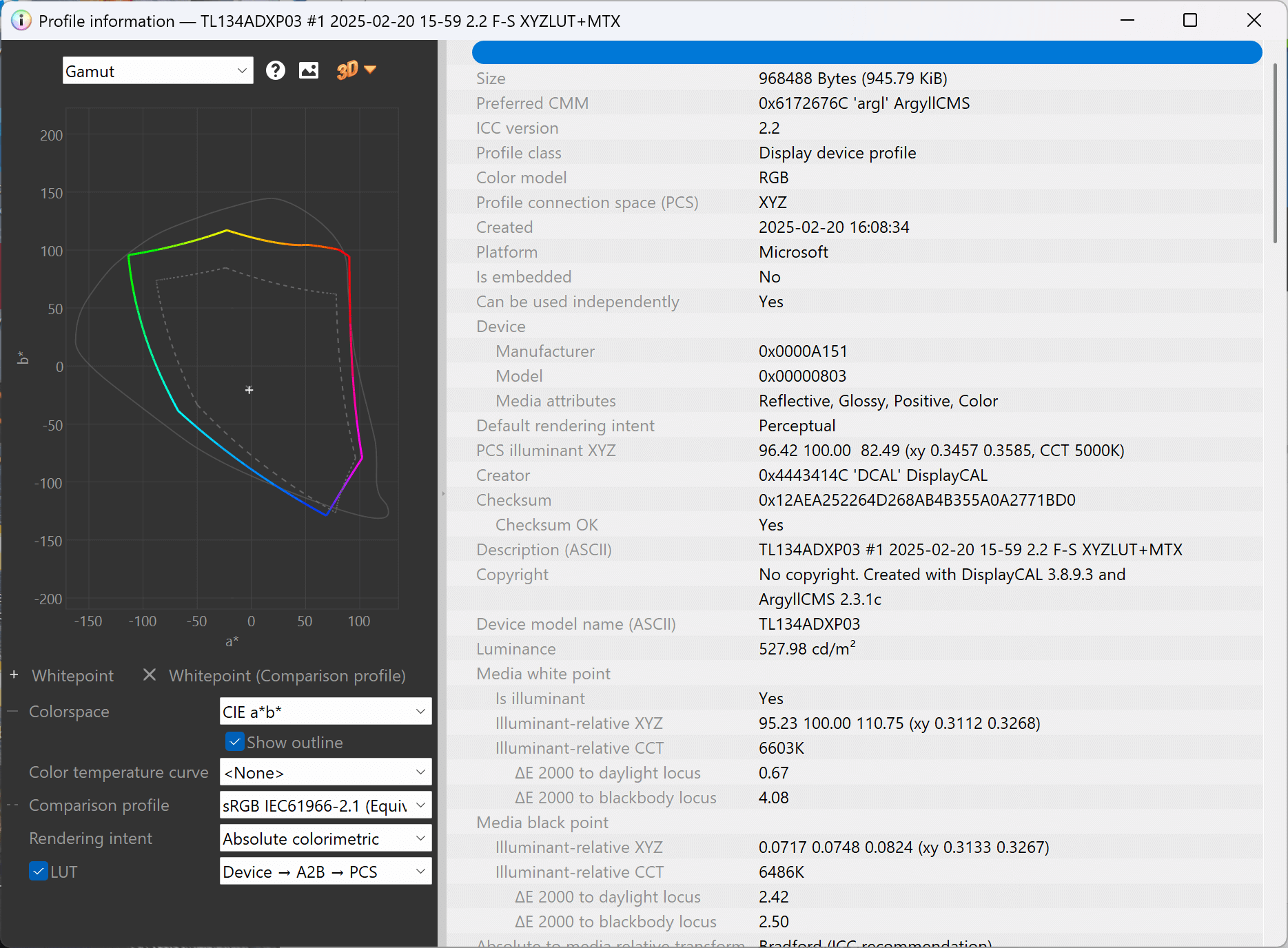1288x948 pixels.
Task: Uncheck the Show outline checkbox
Action: pyautogui.click(x=235, y=742)
